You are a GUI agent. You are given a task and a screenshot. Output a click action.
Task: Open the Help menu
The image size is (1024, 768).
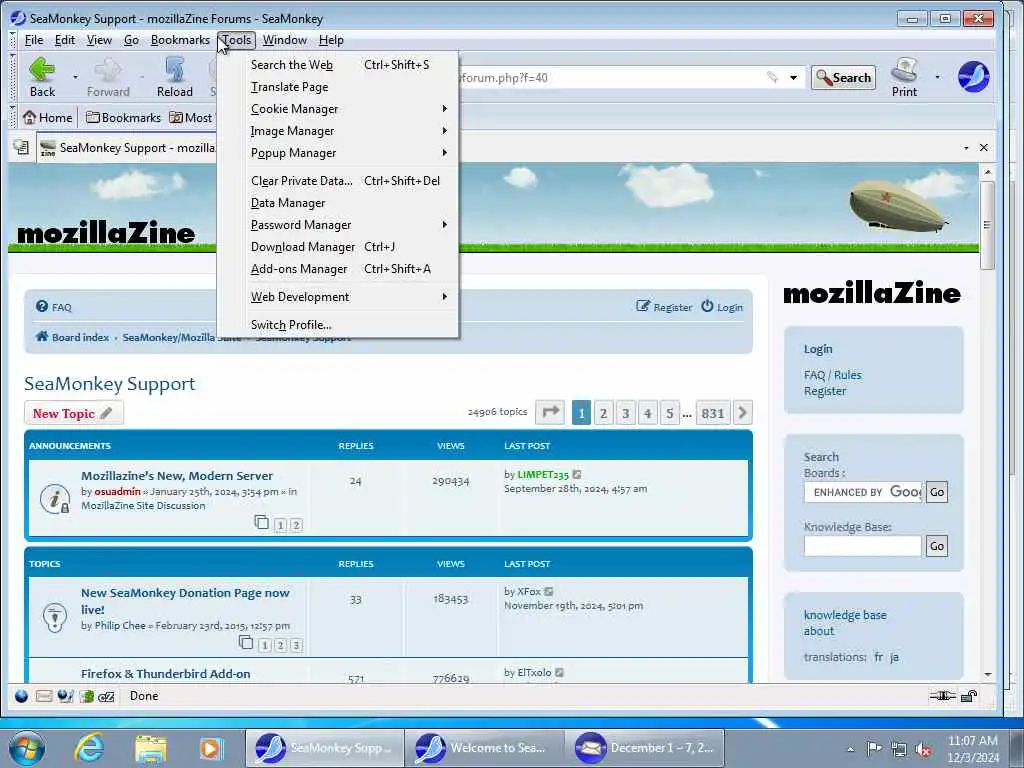pyautogui.click(x=331, y=40)
